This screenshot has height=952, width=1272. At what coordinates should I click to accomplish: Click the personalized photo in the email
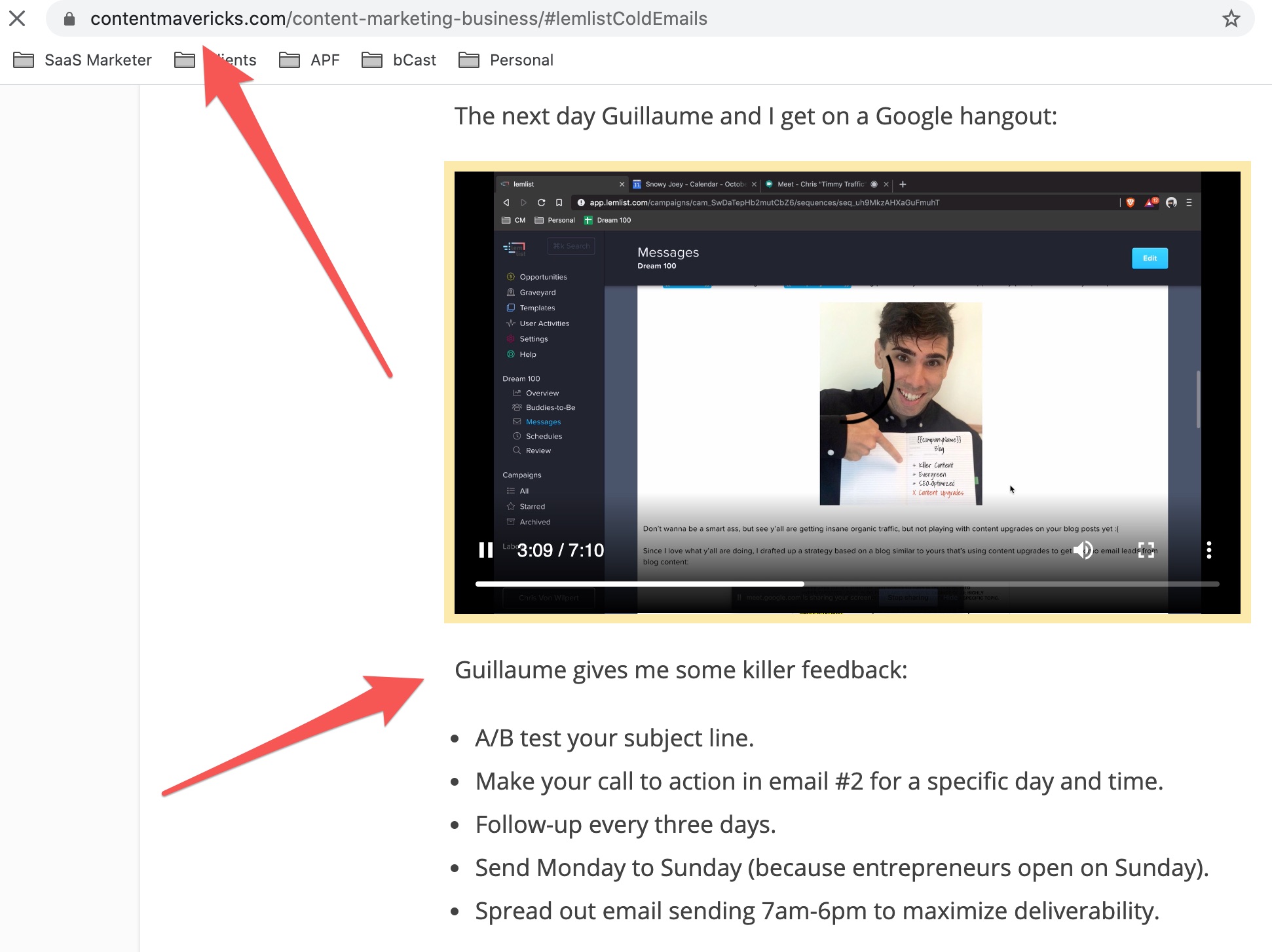pyautogui.click(x=901, y=403)
